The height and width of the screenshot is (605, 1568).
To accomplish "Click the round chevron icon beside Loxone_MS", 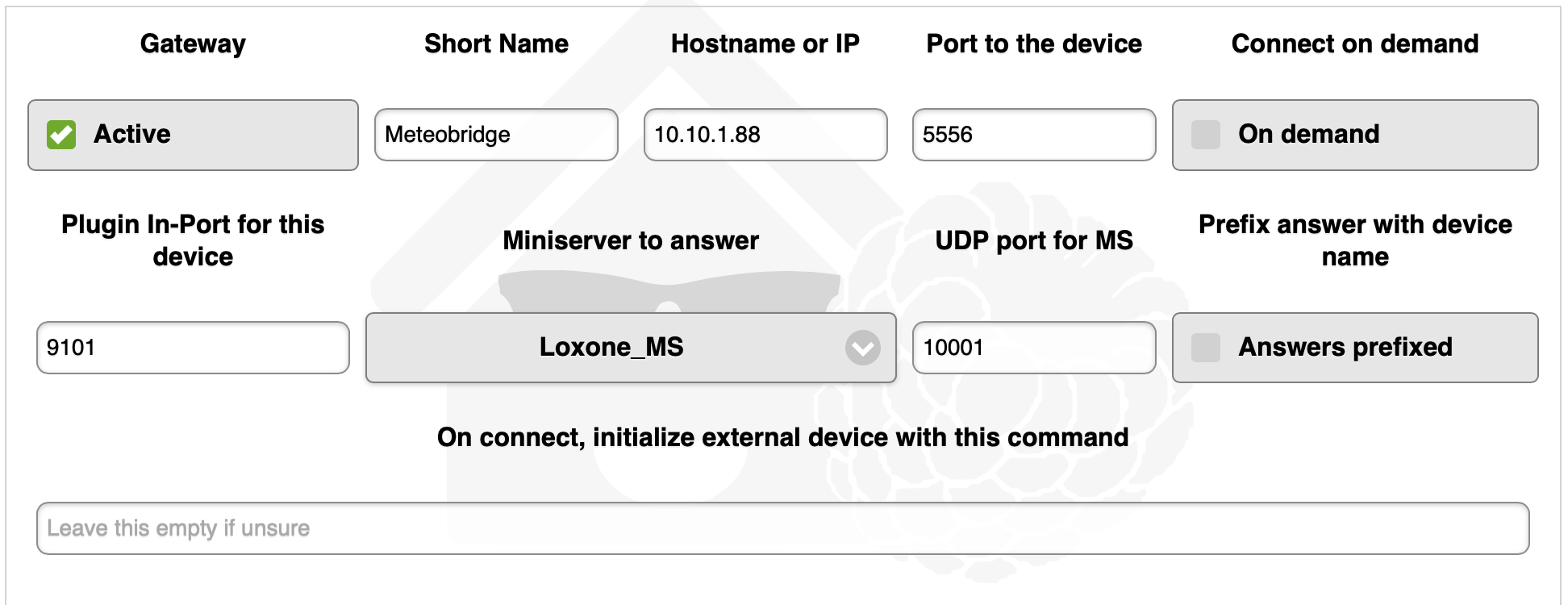I will click(862, 348).
